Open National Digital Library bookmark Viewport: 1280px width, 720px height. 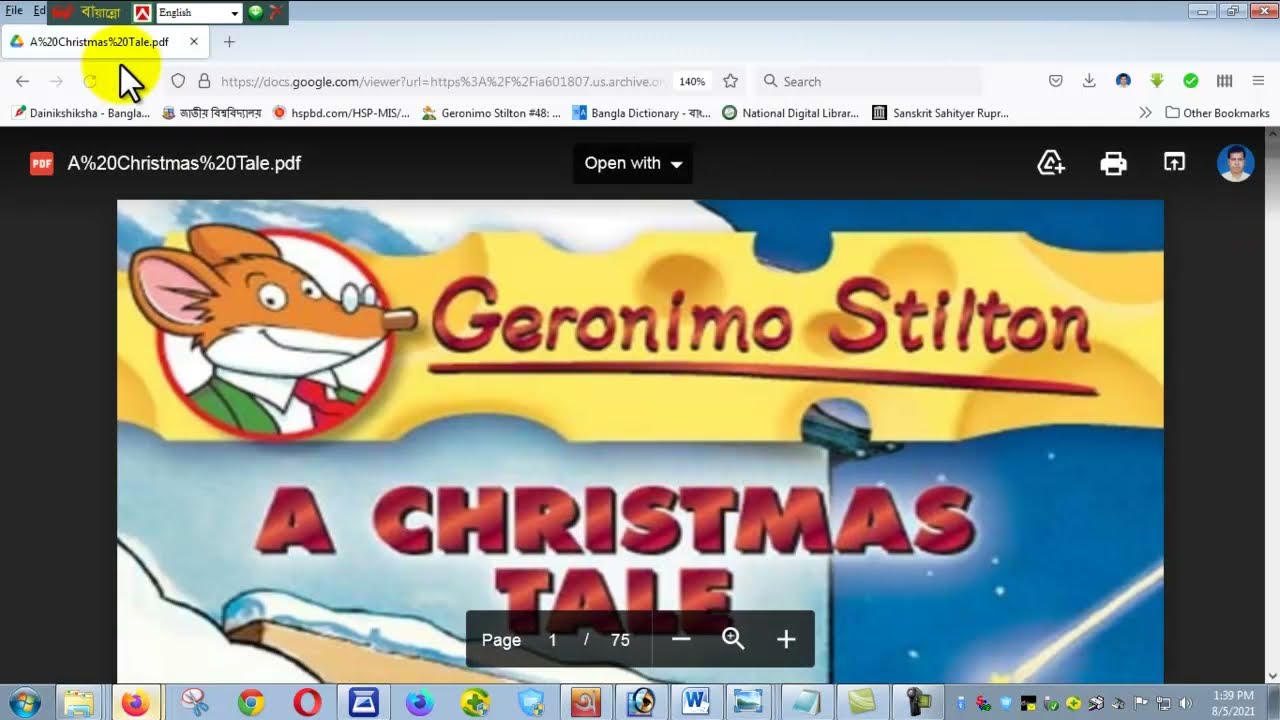(791, 113)
